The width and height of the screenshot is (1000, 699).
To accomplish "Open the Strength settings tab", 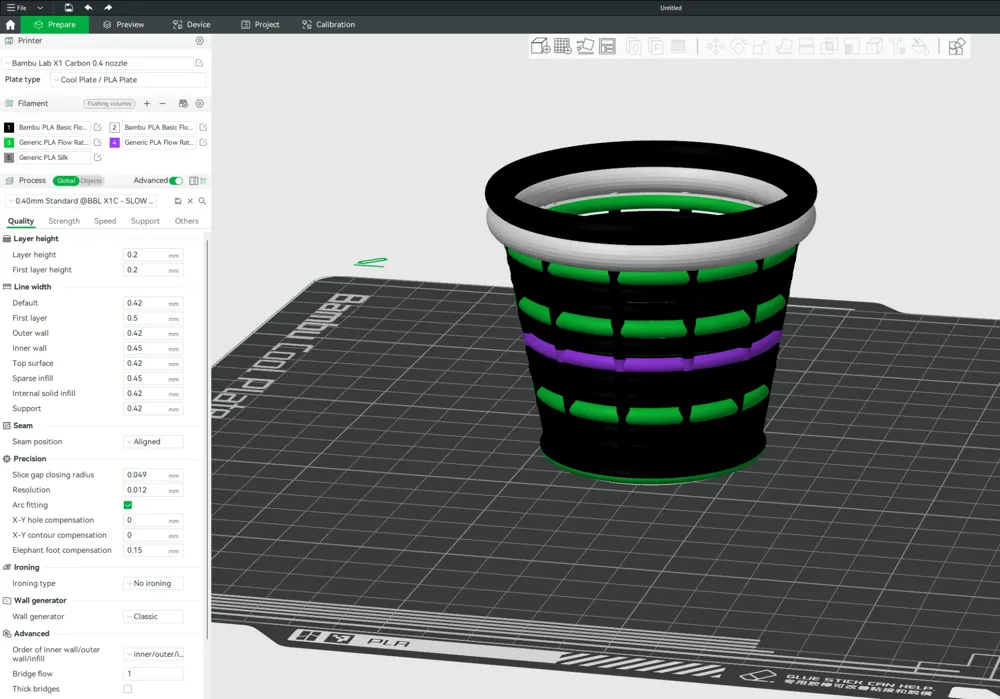I will click(x=64, y=221).
